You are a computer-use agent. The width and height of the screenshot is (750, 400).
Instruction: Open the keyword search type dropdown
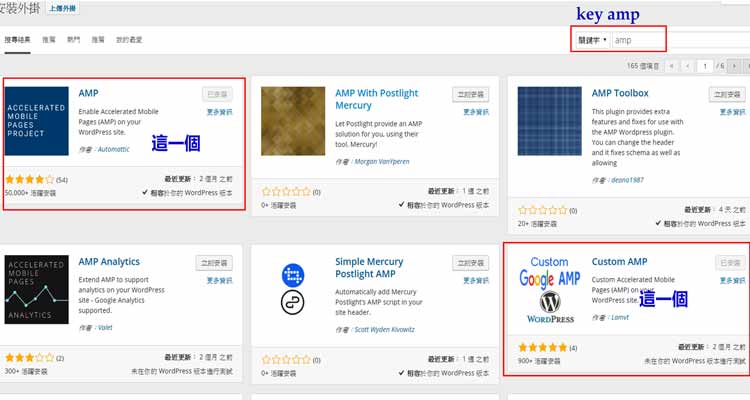pyautogui.click(x=592, y=40)
